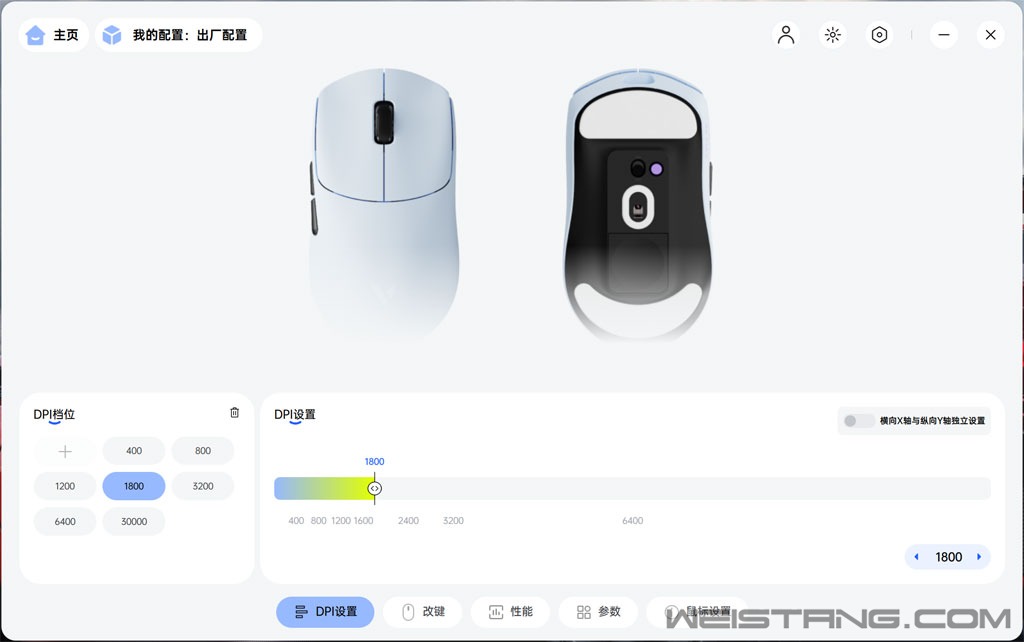
Task: Delete DPI level with trash icon
Action: point(234,412)
